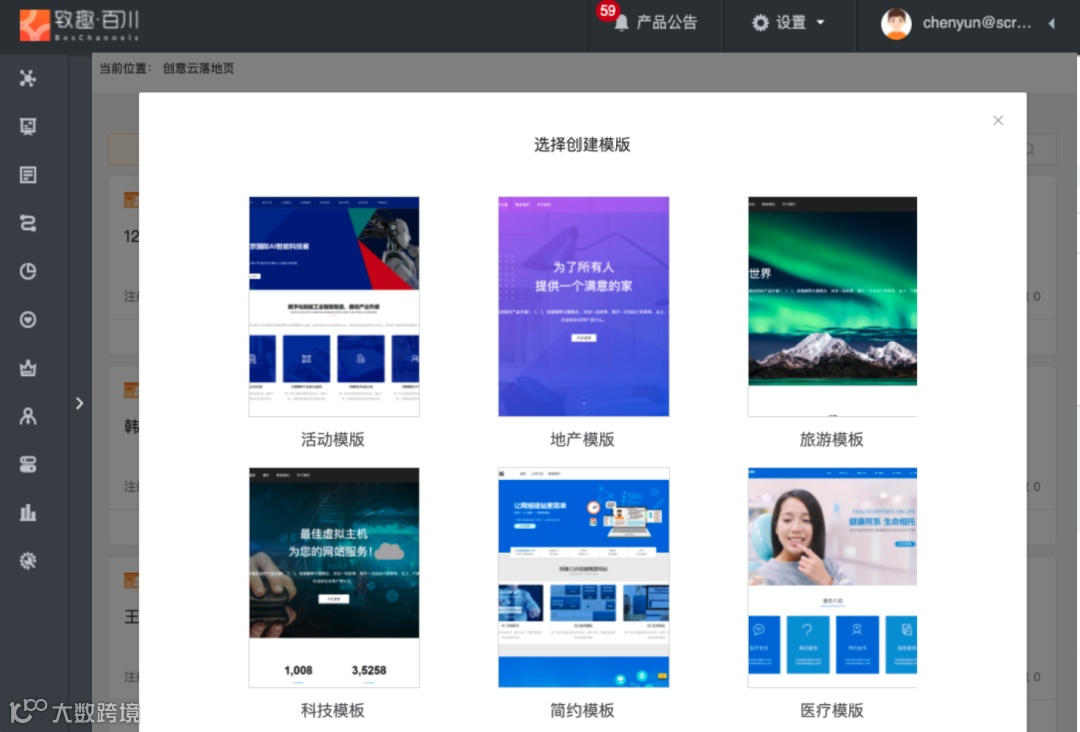Select the 科技模板 thumbnail
Image resolution: width=1080 pixels, height=732 pixels.
pyautogui.click(x=334, y=577)
